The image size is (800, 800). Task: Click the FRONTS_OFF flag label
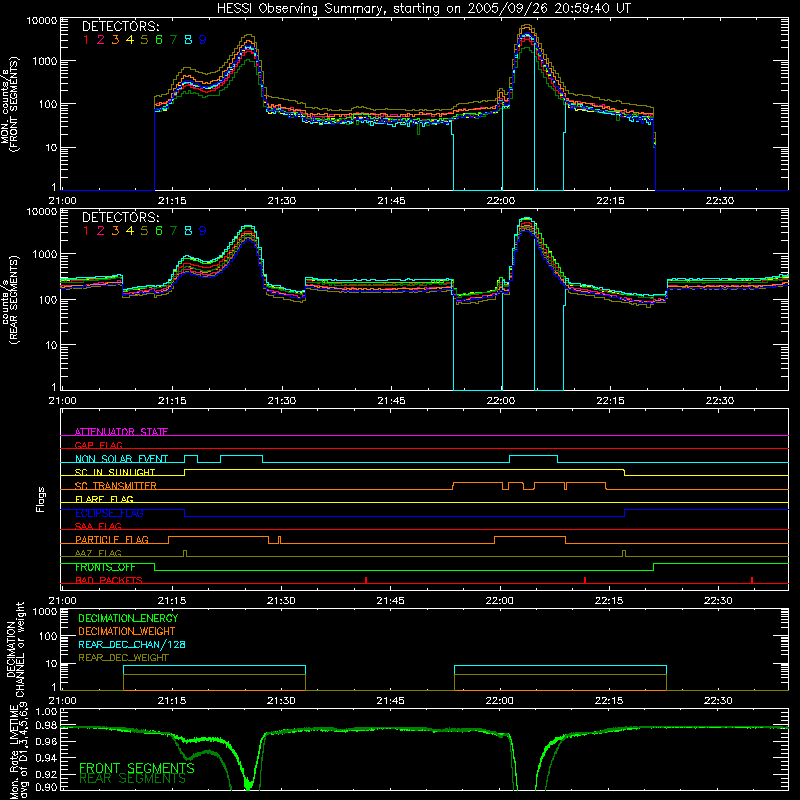tap(106, 567)
